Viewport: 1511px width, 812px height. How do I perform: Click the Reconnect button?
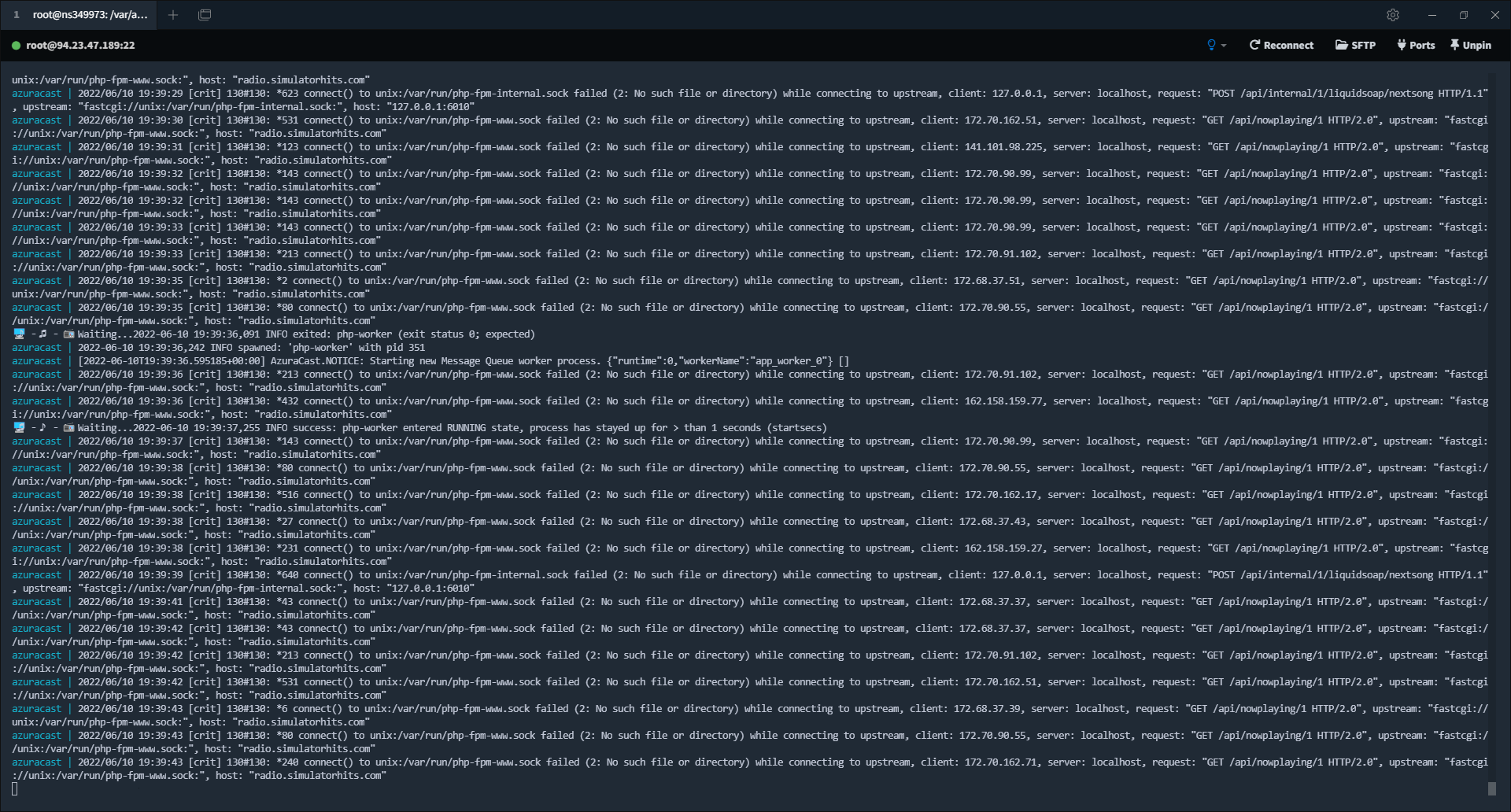coord(1287,45)
